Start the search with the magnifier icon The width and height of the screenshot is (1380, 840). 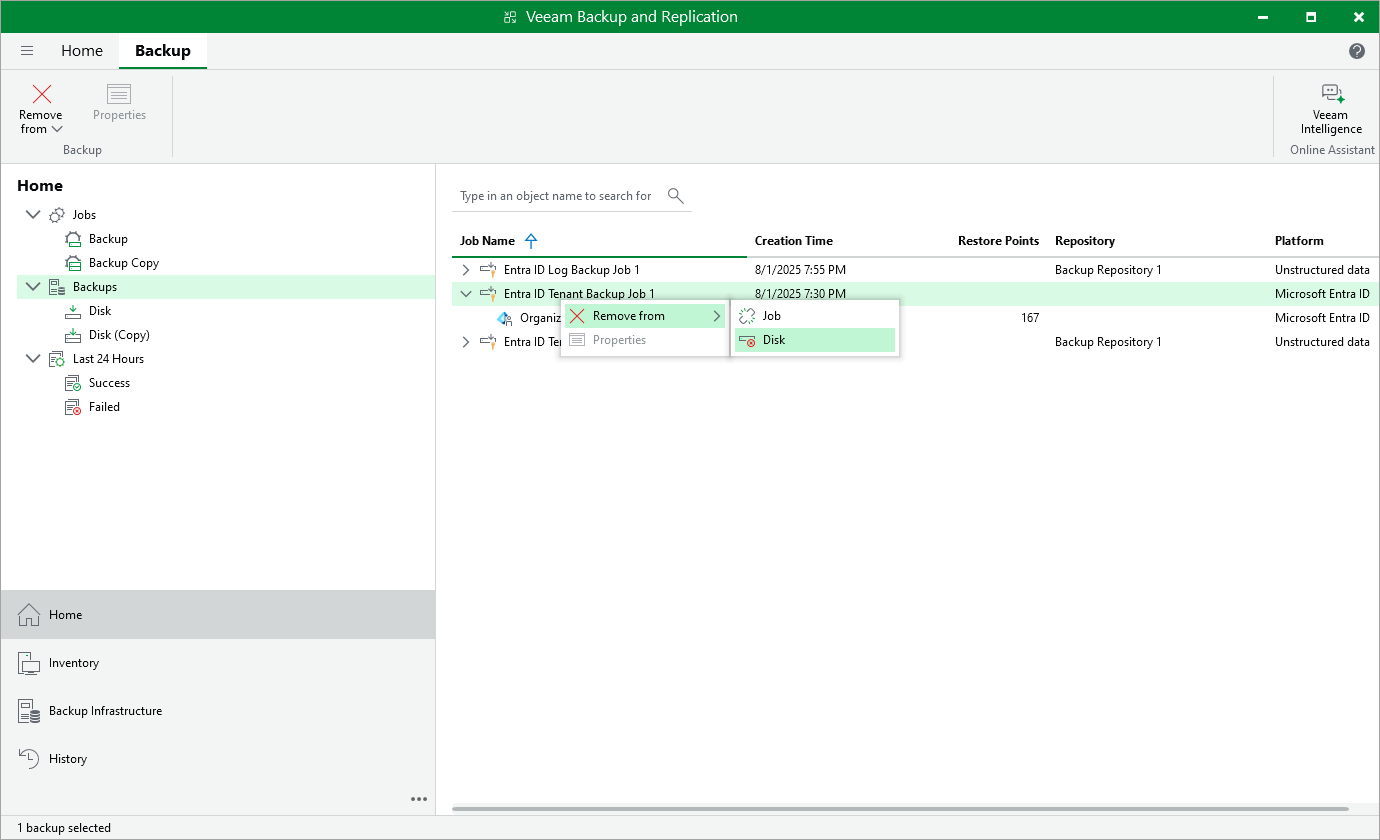676,196
